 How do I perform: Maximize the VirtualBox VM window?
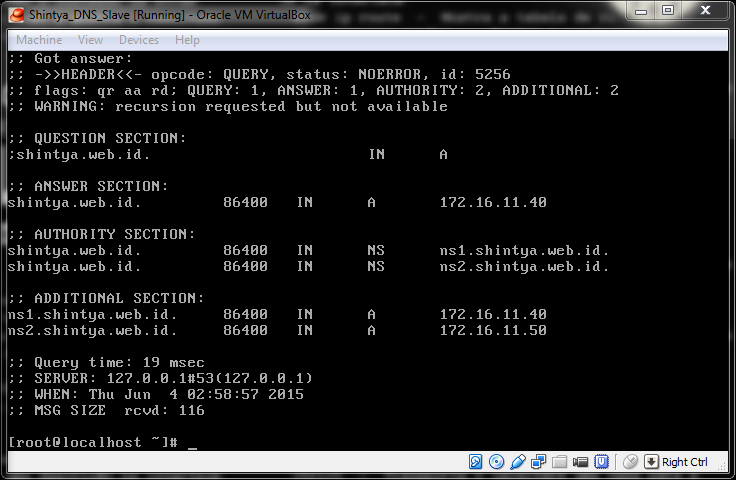click(667, 10)
